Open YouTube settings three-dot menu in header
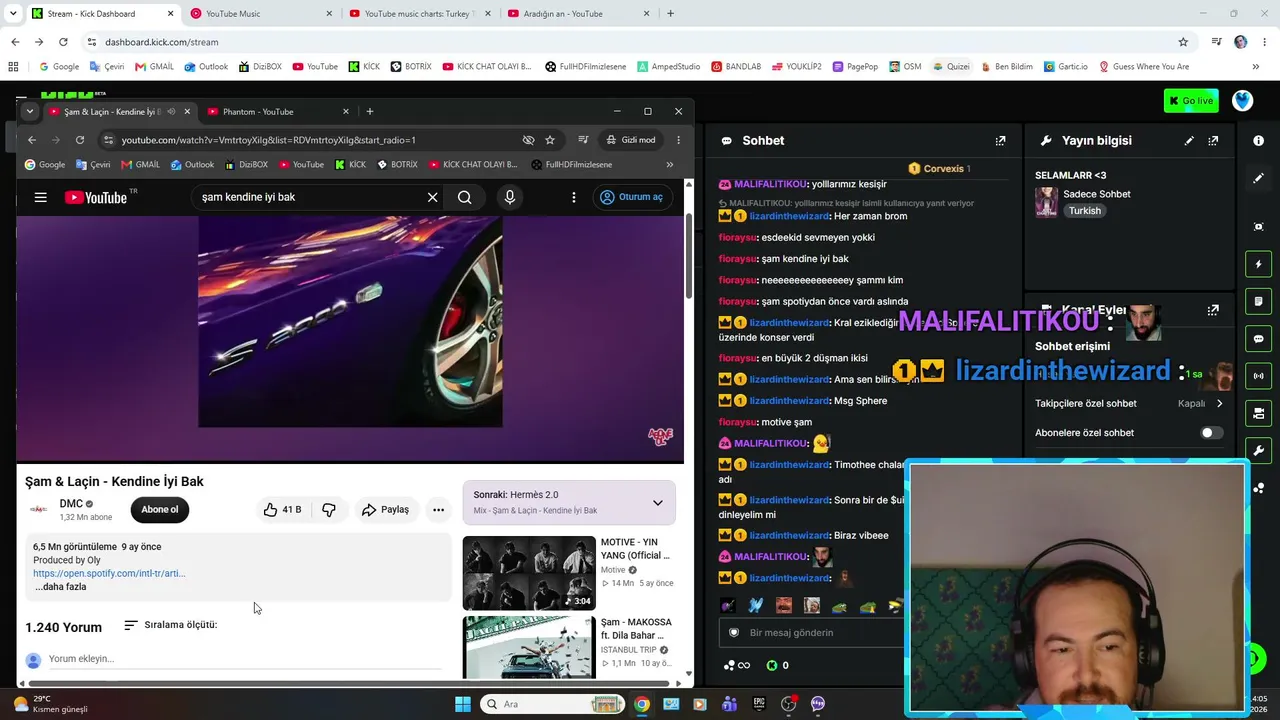Screen dimensions: 1280x720 click(574, 197)
